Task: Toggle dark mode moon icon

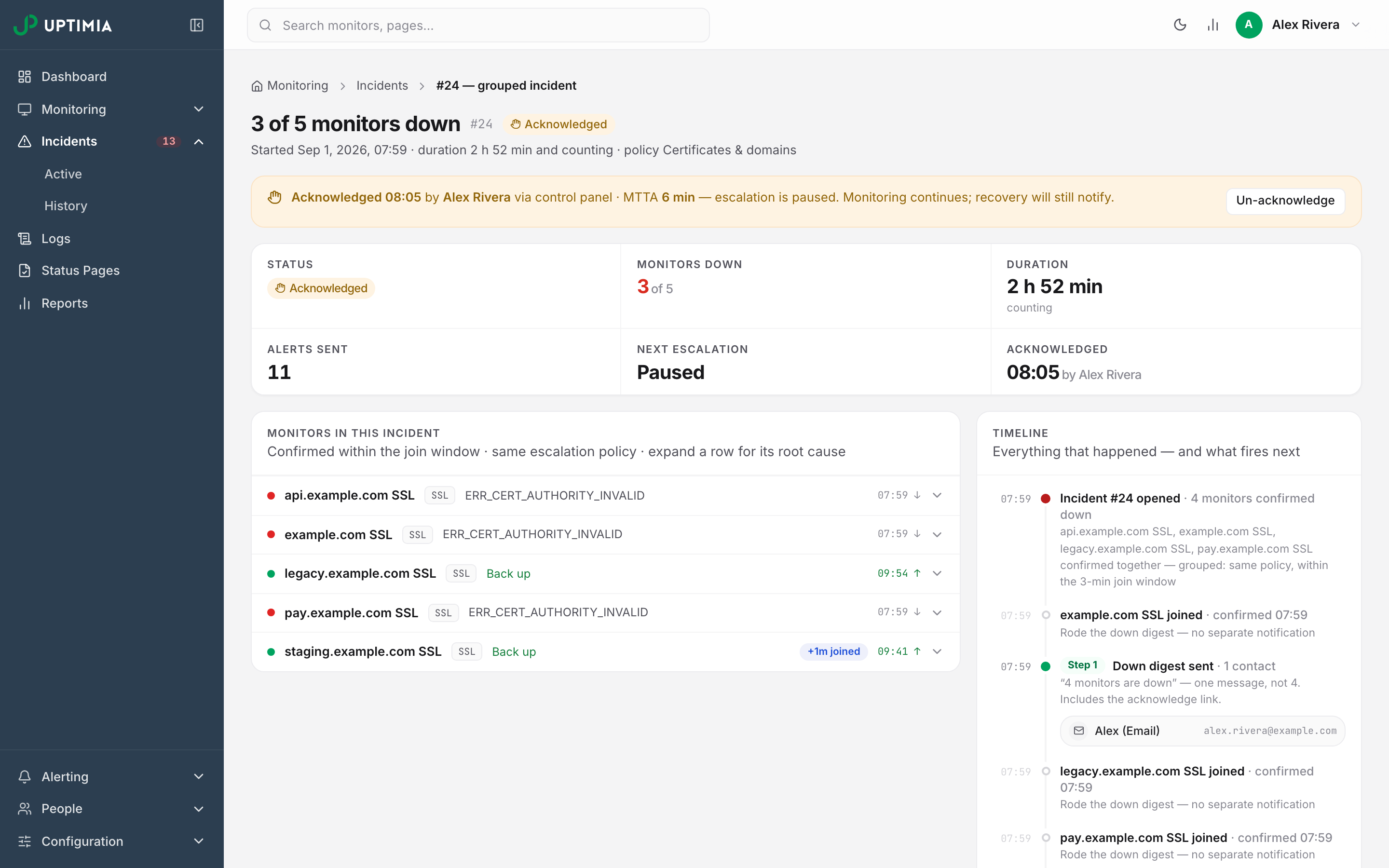Action: click(x=1180, y=25)
